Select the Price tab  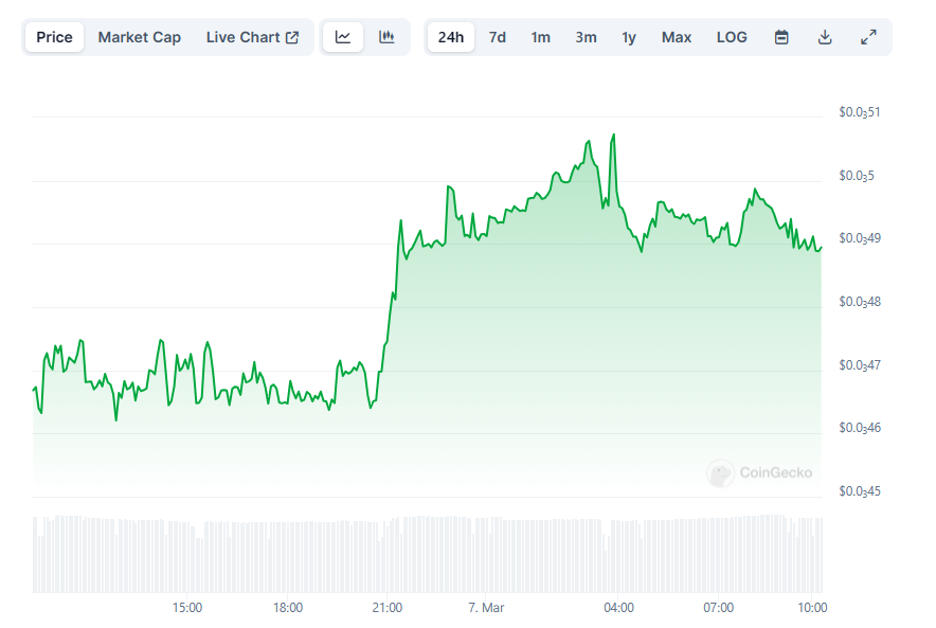click(x=54, y=37)
